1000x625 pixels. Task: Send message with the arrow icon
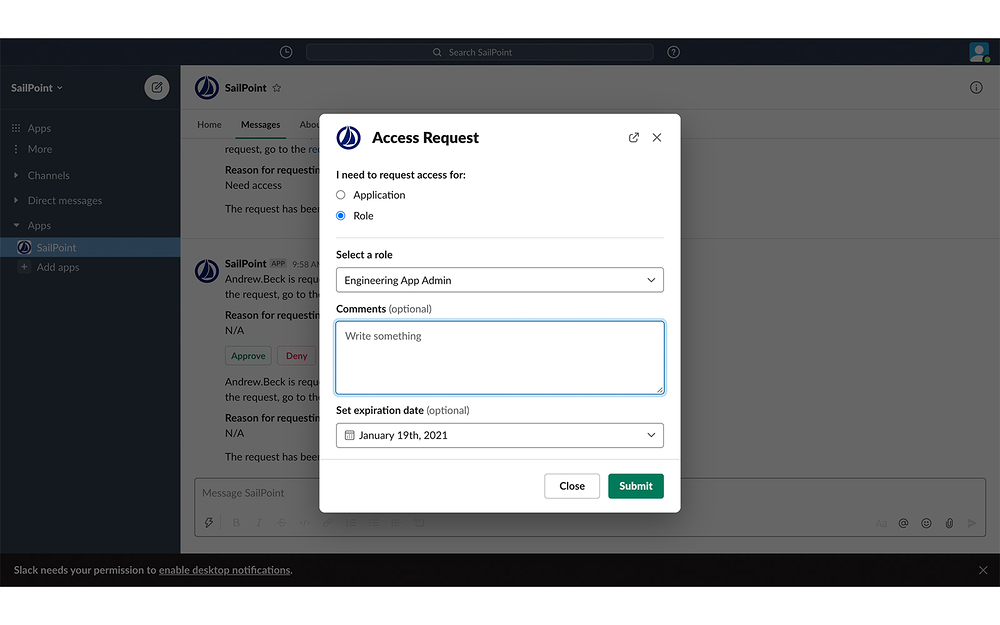click(971, 523)
